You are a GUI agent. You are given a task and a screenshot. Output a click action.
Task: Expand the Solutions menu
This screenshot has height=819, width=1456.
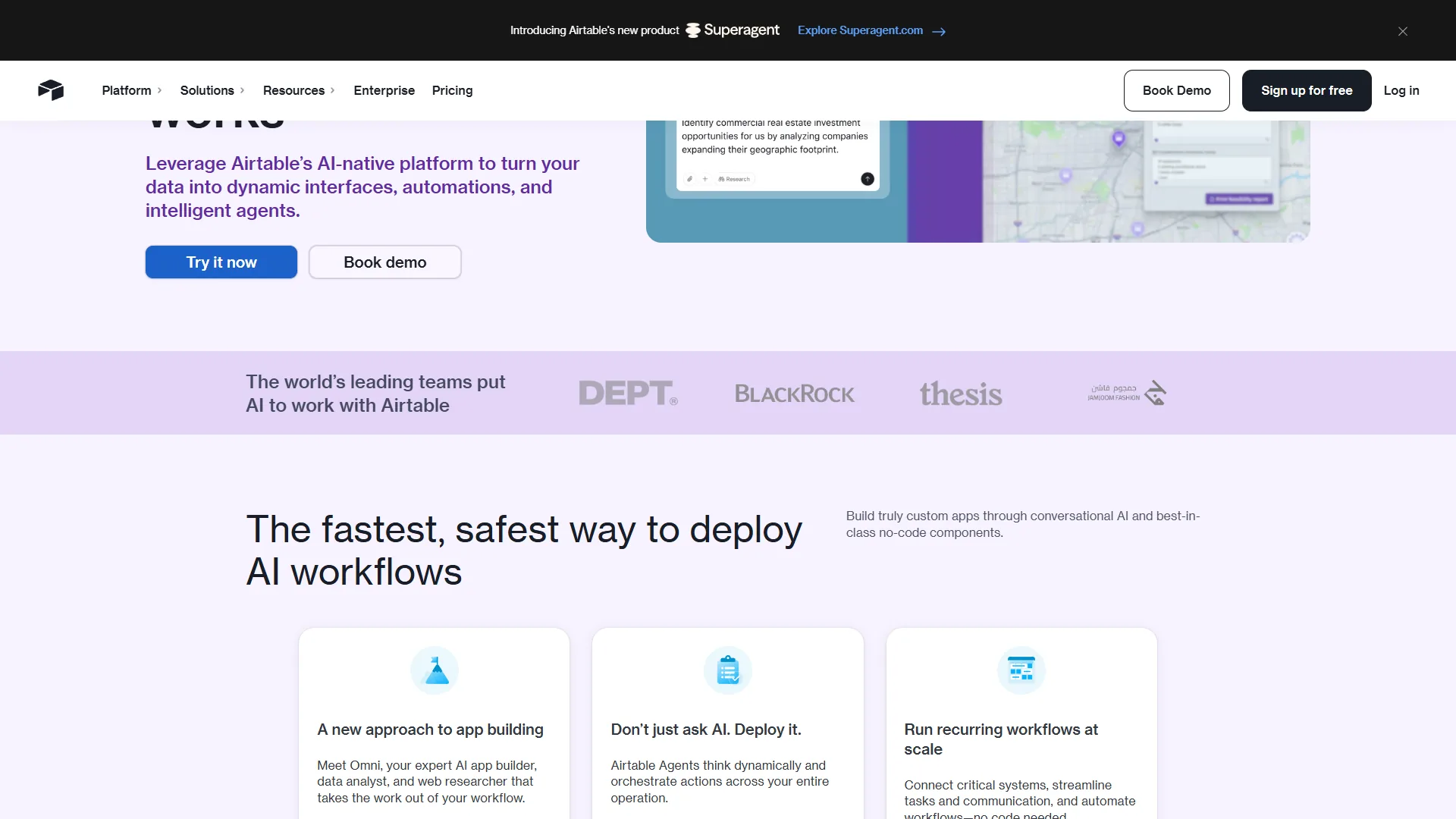point(212,90)
